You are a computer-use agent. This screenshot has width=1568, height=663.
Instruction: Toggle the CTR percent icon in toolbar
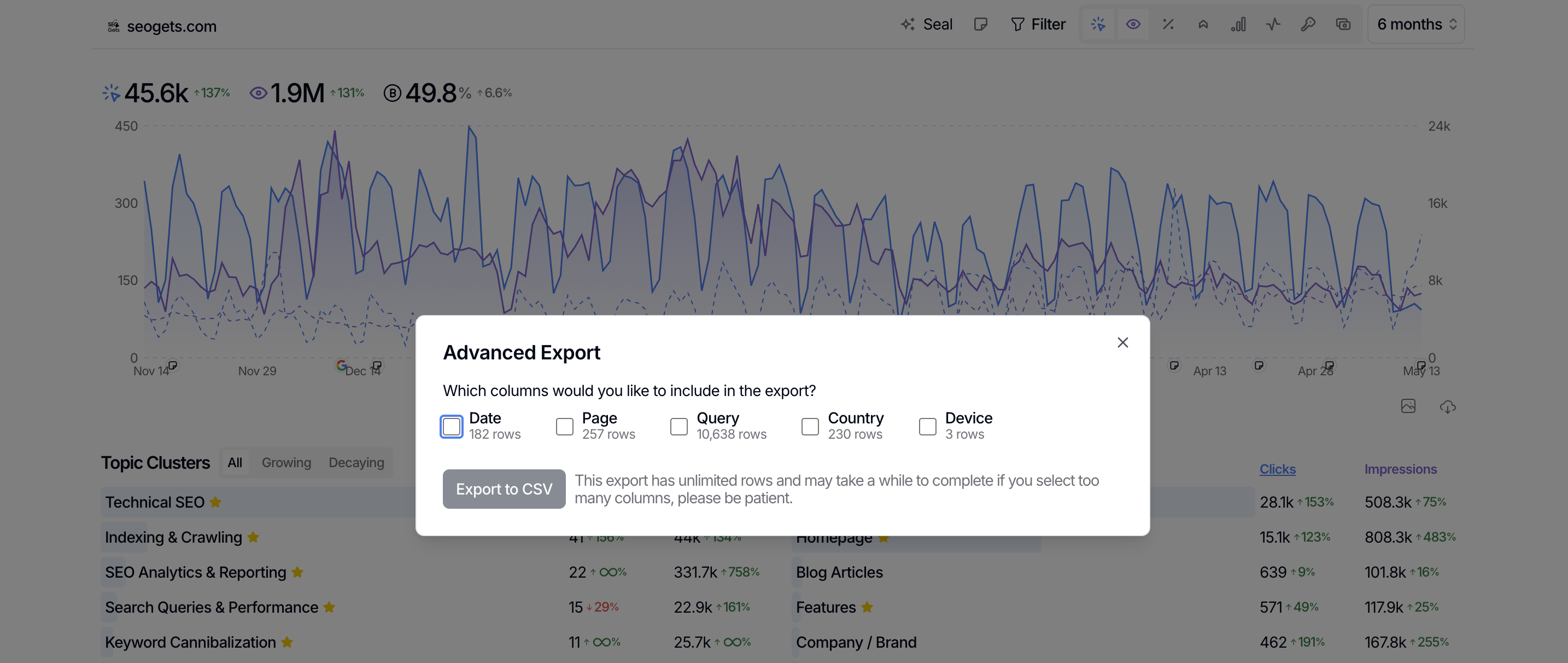(x=1167, y=25)
